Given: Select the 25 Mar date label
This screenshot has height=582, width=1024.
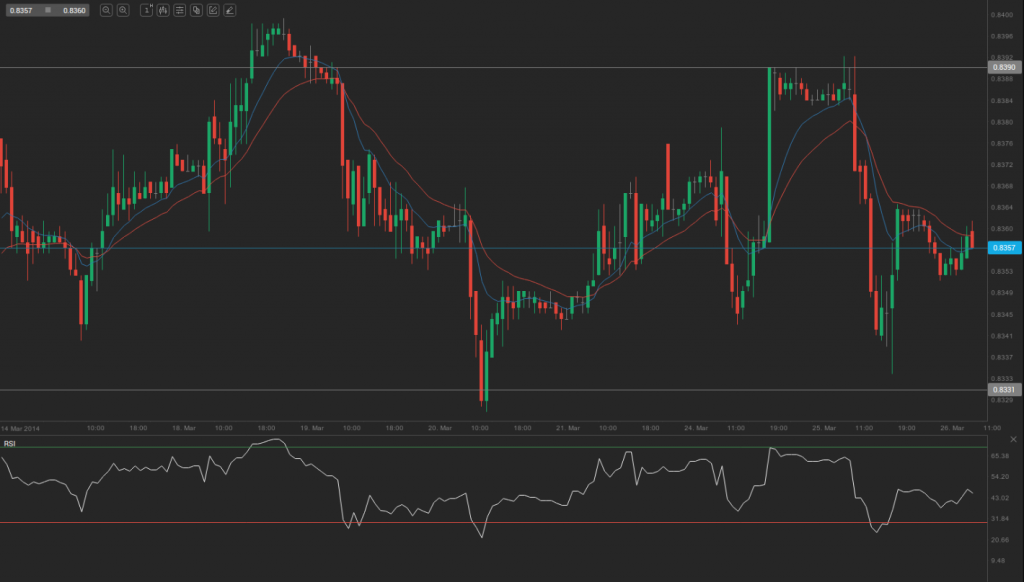Looking at the screenshot, I should [x=824, y=427].
